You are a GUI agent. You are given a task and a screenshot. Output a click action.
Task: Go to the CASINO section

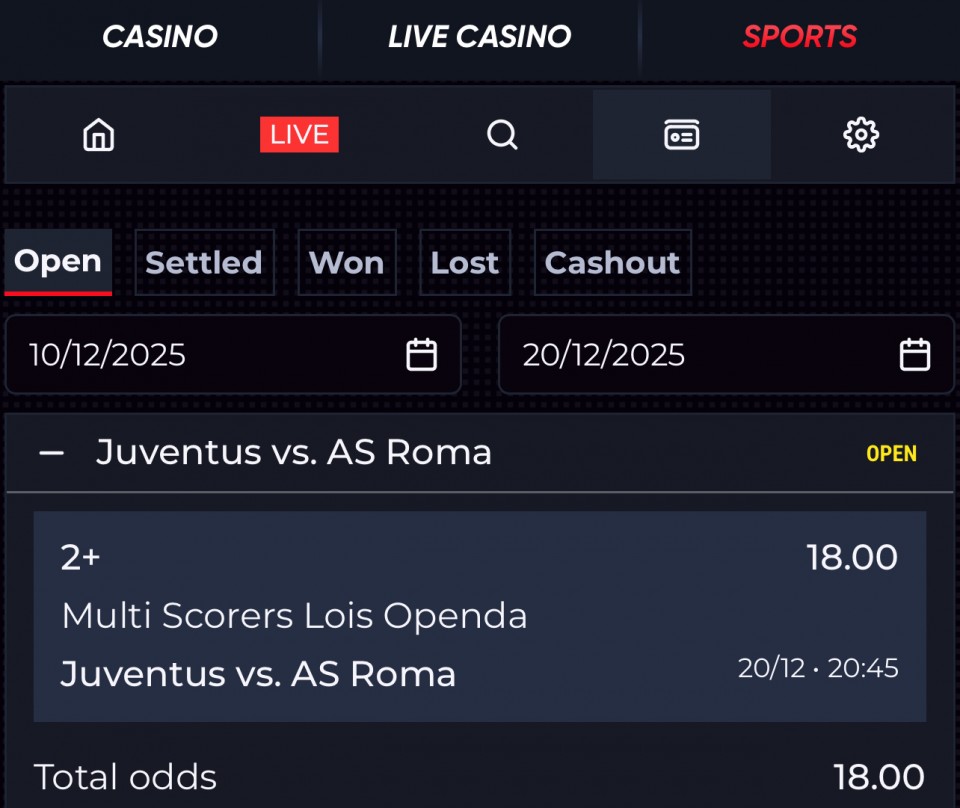tap(160, 37)
